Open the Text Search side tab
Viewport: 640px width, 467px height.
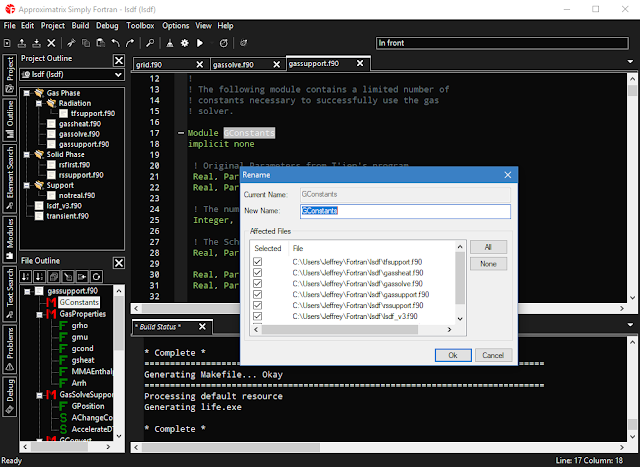tap(9, 294)
